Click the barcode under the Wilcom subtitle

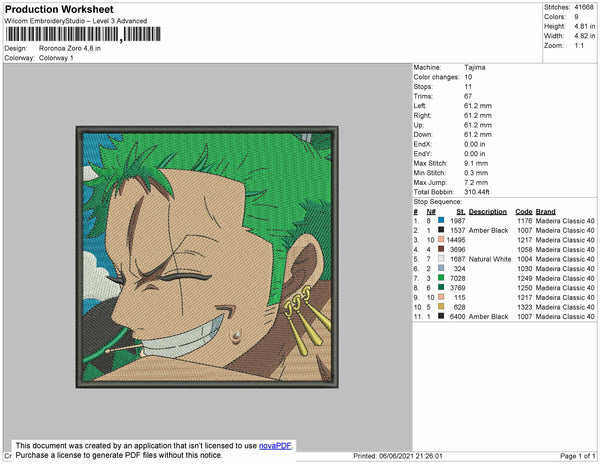point(83,34)
